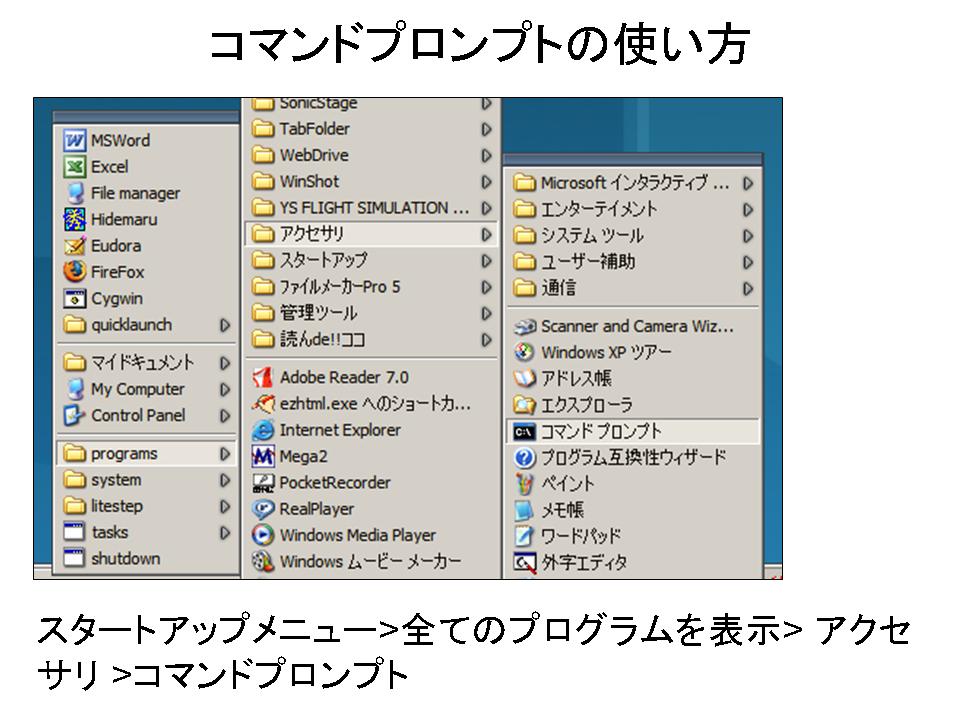960x720 pixels.
Task: Expand the システム ツール submenu arrow
Action: coord(747,236)
